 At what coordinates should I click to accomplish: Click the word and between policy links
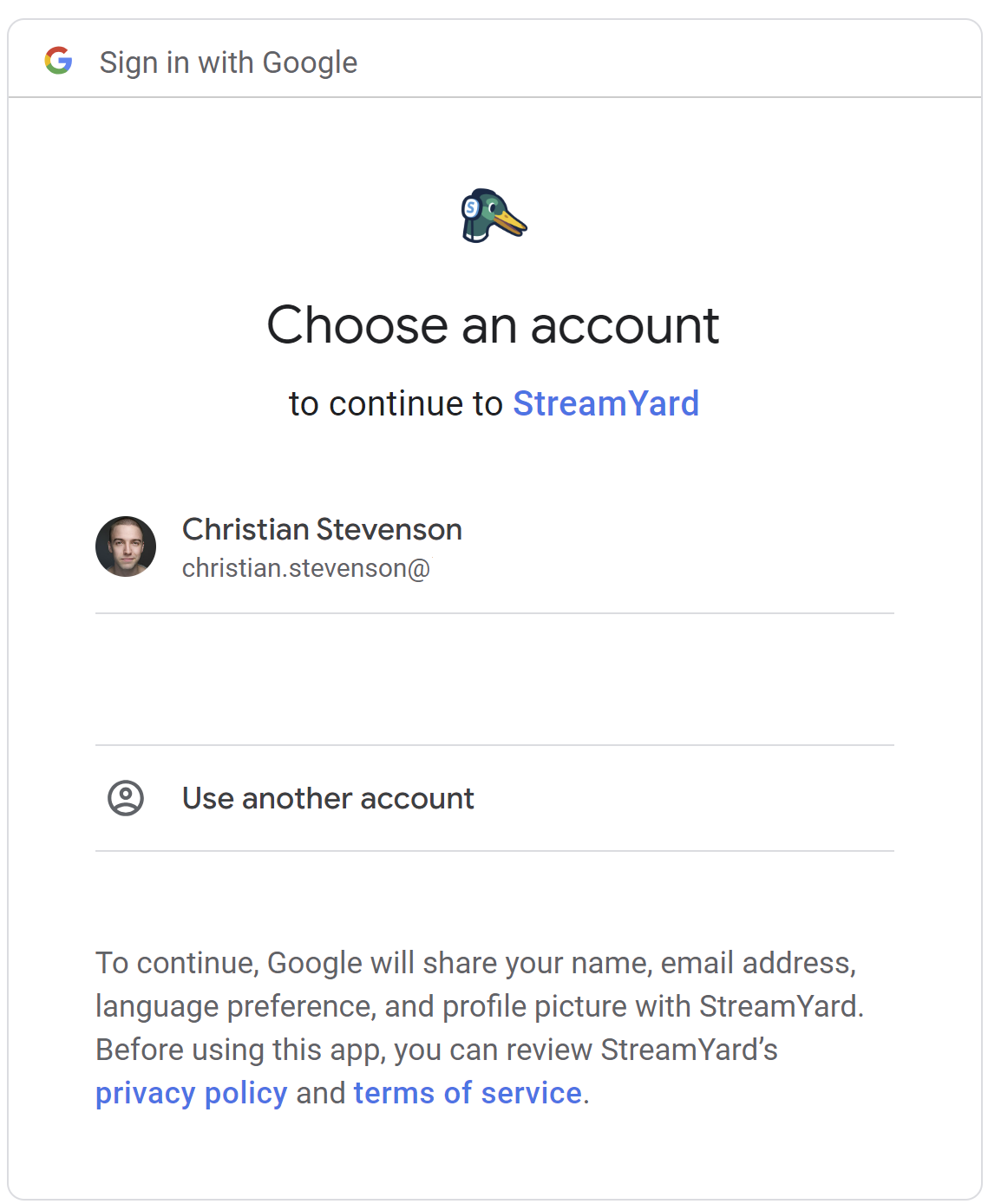pos(321,1093)
